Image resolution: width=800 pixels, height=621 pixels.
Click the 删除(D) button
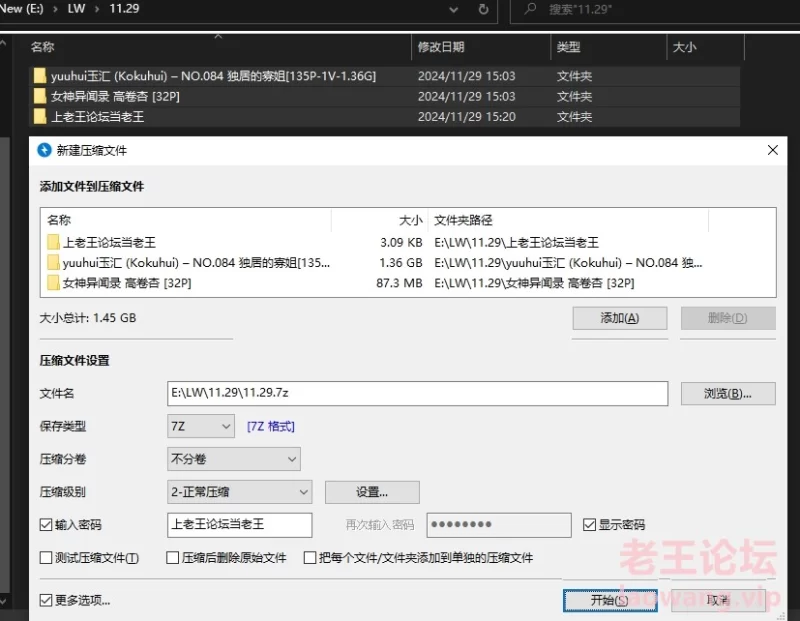click(x=728, y=318)
